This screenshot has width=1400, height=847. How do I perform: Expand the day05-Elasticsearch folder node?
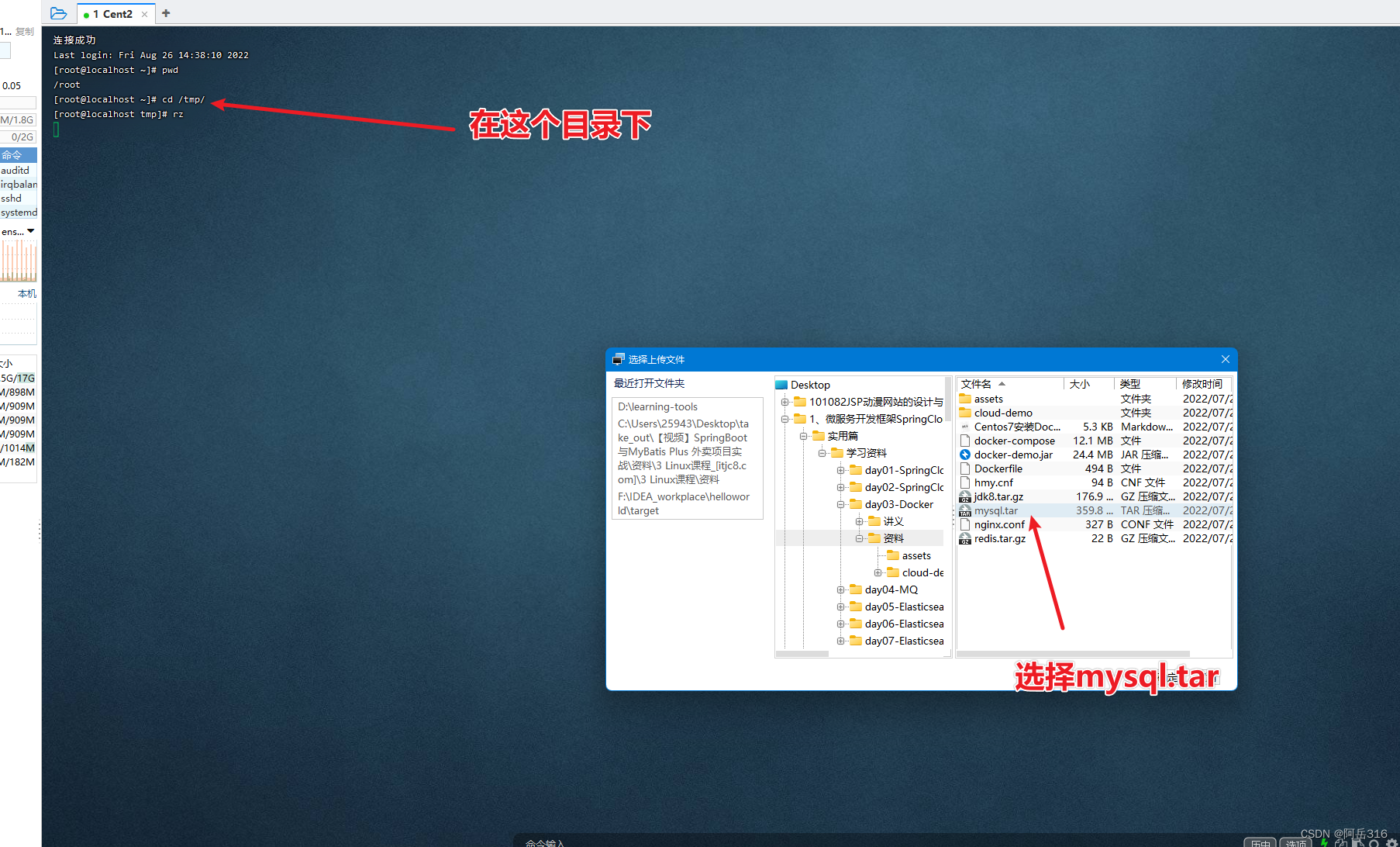pos(840,607)
